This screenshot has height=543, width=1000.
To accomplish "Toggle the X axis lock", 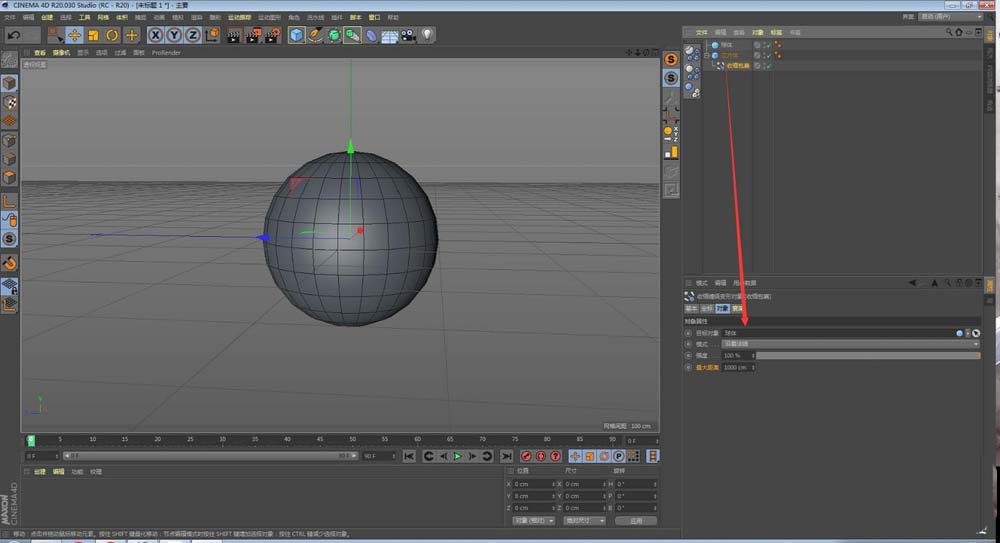I will [x=156, y=35].
